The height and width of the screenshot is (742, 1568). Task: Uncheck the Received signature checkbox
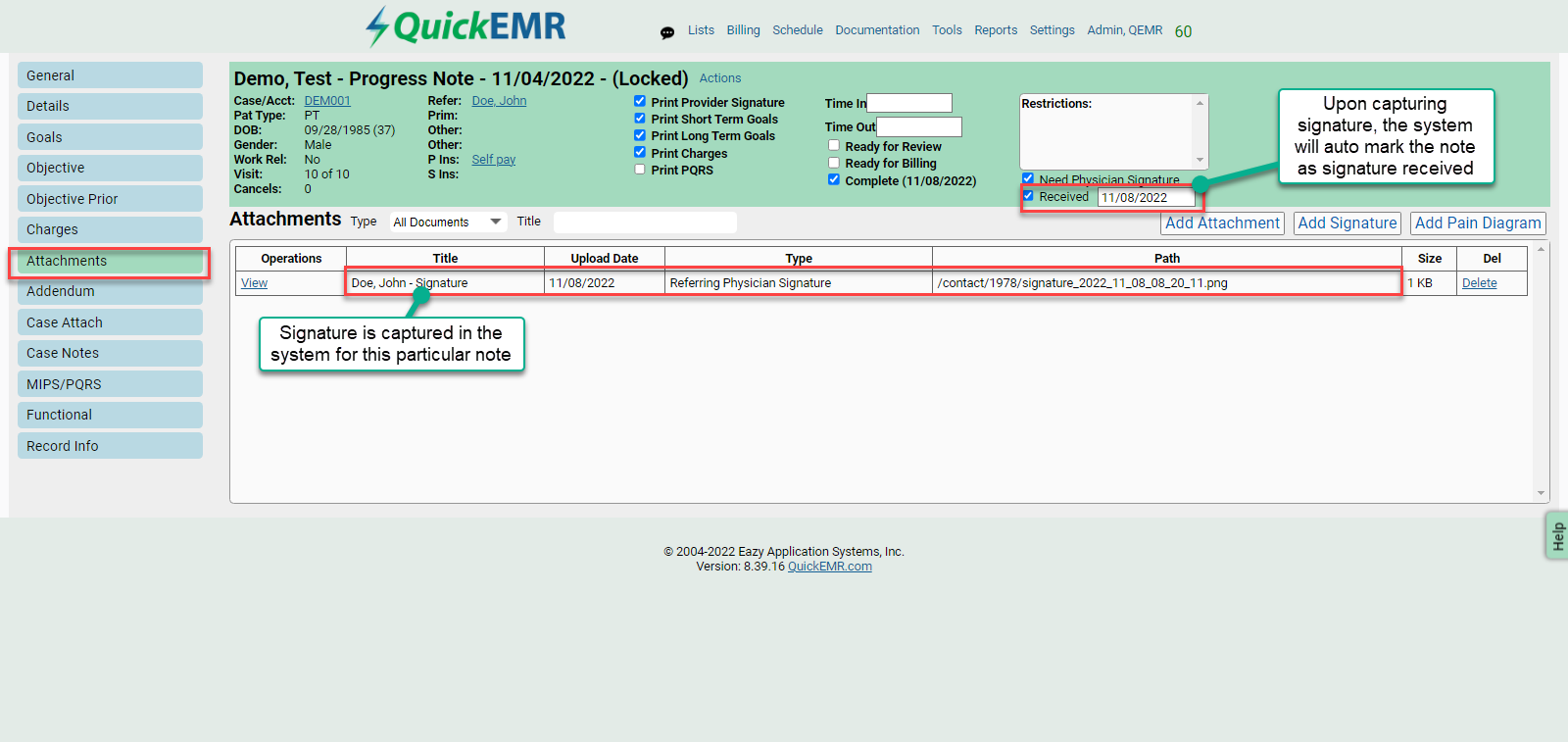click(x=1028, y=195)
